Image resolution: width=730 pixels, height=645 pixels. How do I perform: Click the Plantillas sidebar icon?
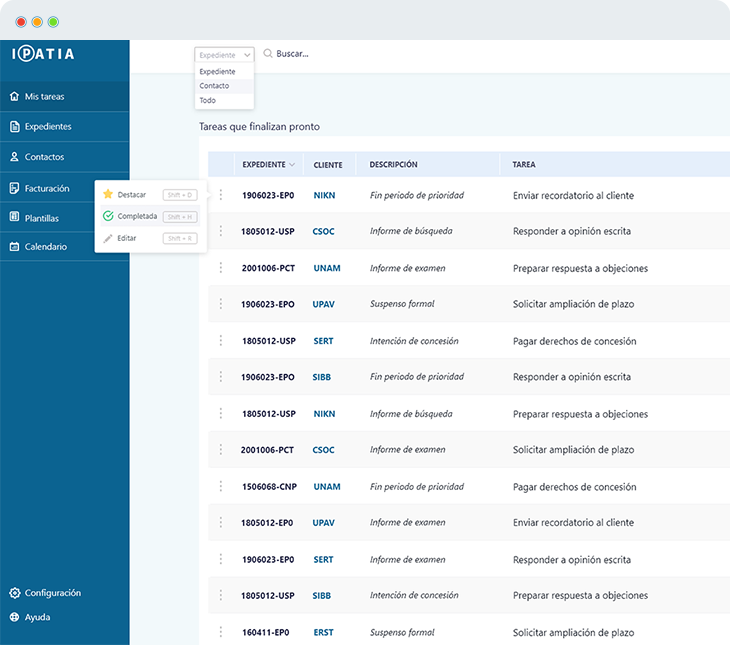point(14,217)
